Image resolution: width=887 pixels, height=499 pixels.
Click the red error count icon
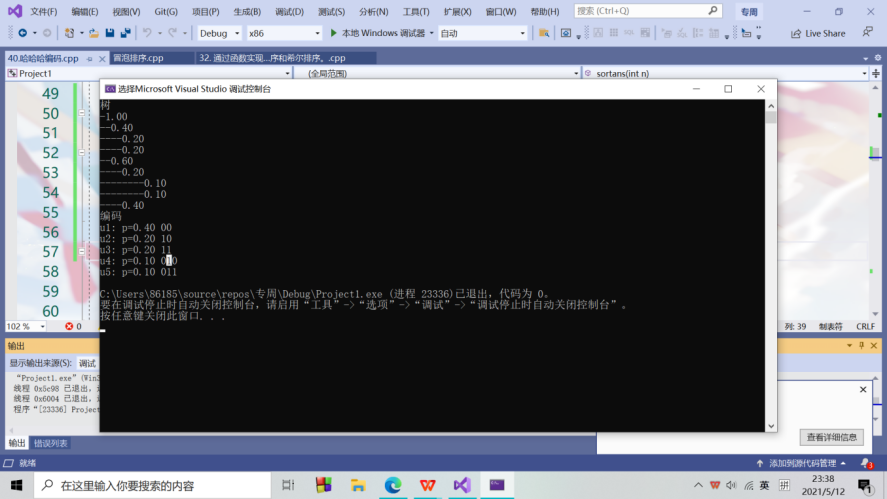tap(69, 326)
